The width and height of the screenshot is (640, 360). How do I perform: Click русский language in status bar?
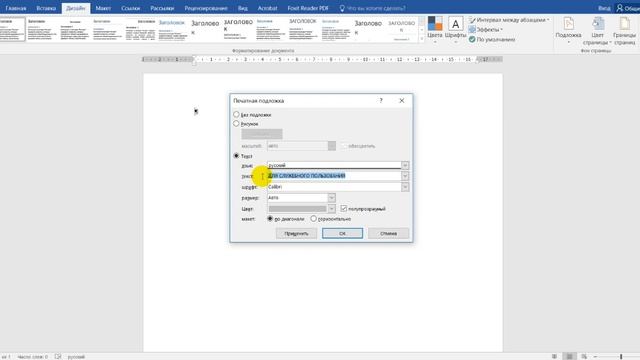(76, 357)
